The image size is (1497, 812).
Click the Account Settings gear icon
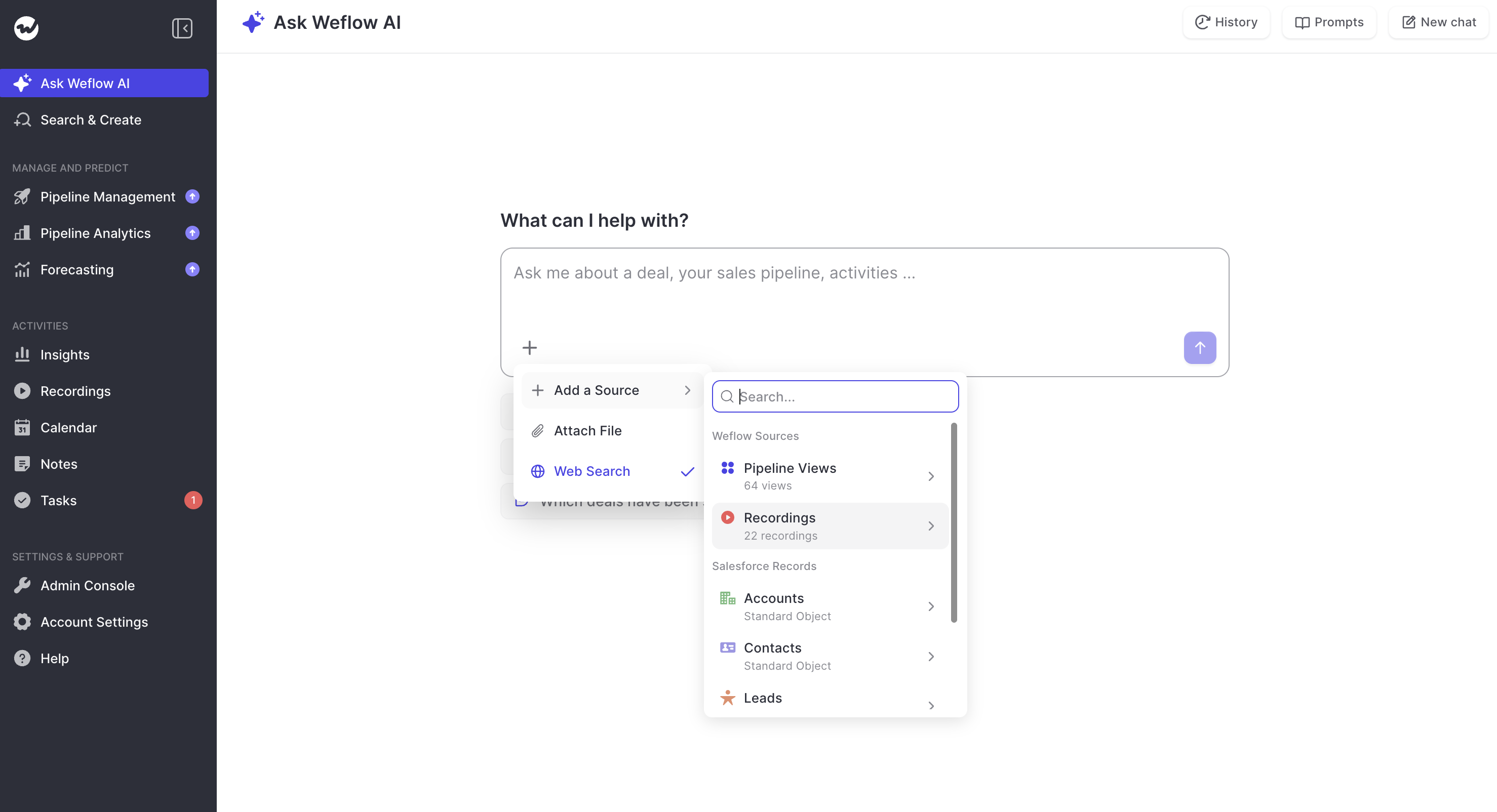[x=22, y=622]
